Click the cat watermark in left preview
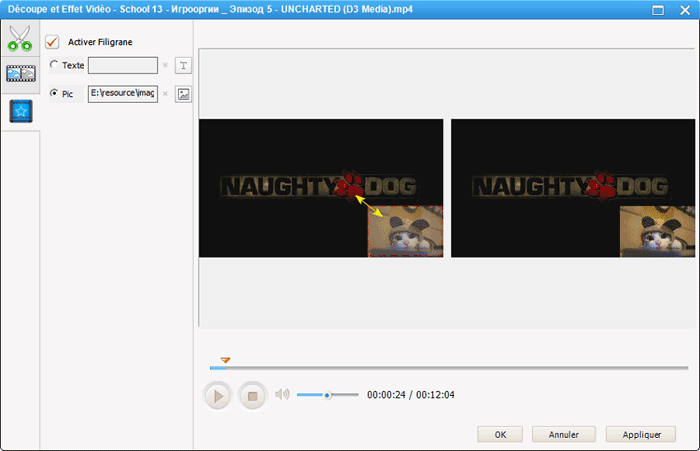 pyautogui.click(x=405, y=231)
